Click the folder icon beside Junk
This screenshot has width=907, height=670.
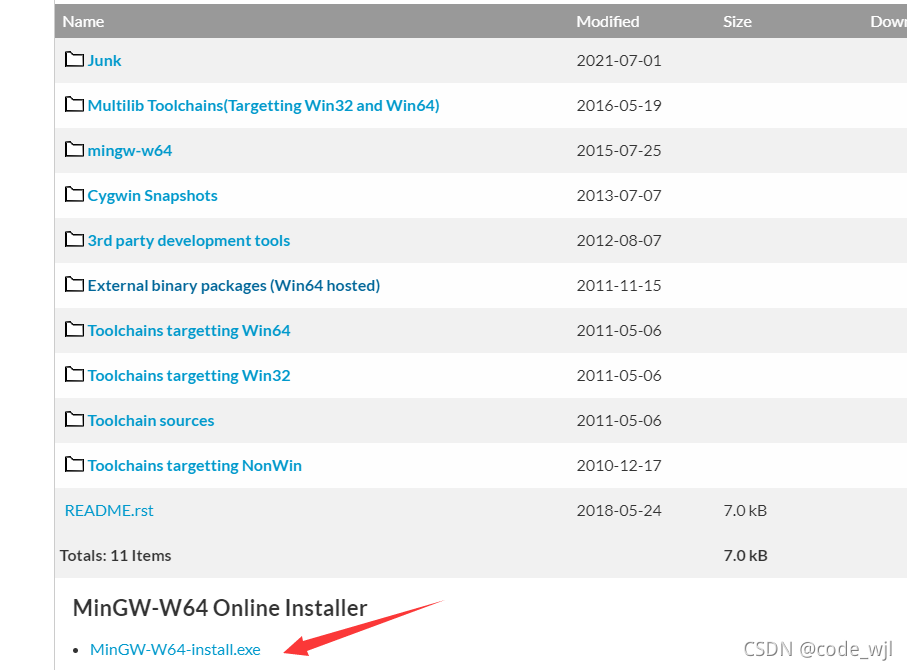(74, 59)
